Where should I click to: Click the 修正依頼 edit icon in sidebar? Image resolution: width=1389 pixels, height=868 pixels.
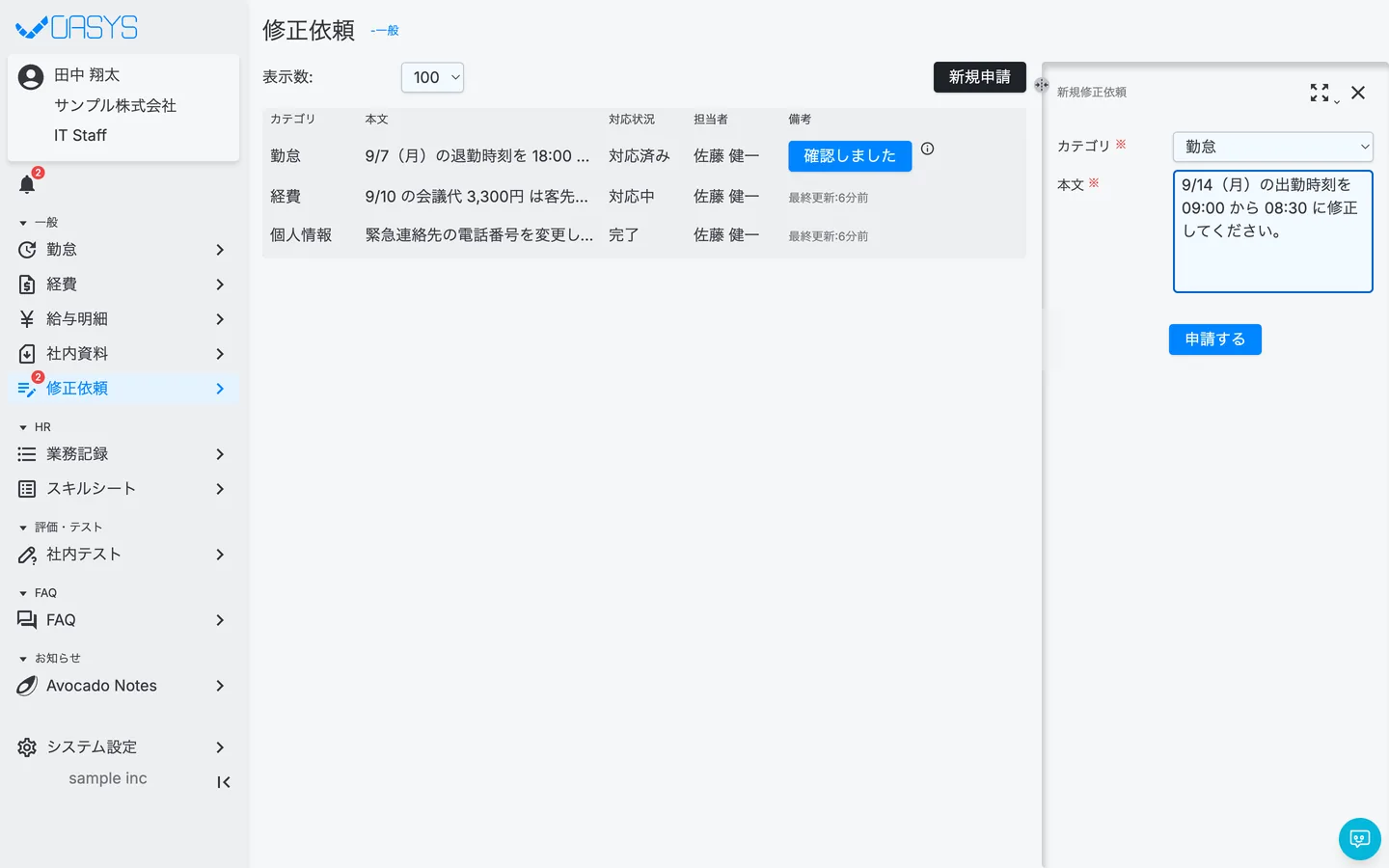[x=27, y=389]
